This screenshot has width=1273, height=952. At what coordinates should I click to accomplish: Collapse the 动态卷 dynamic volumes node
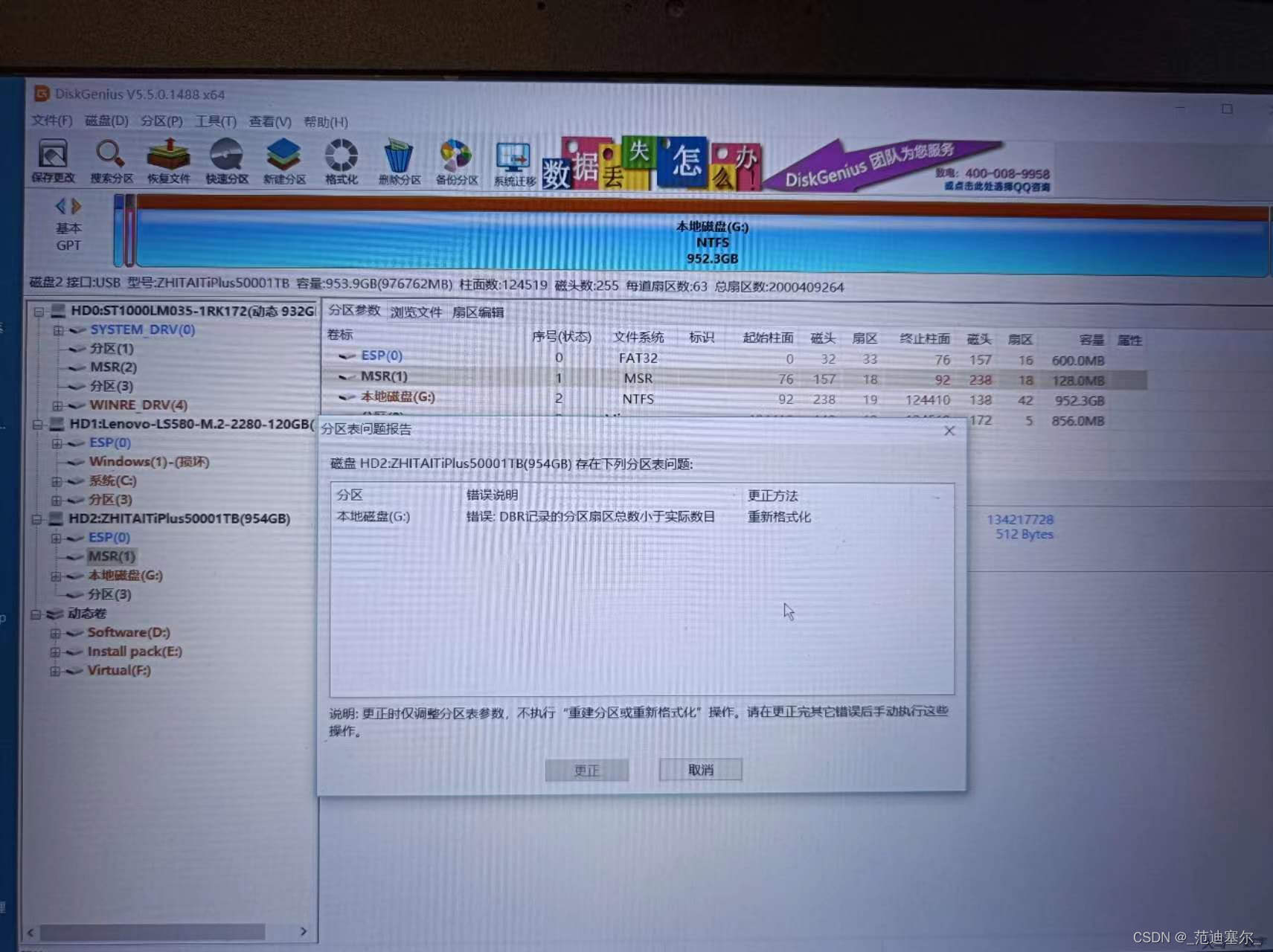[x=36, y=614]
